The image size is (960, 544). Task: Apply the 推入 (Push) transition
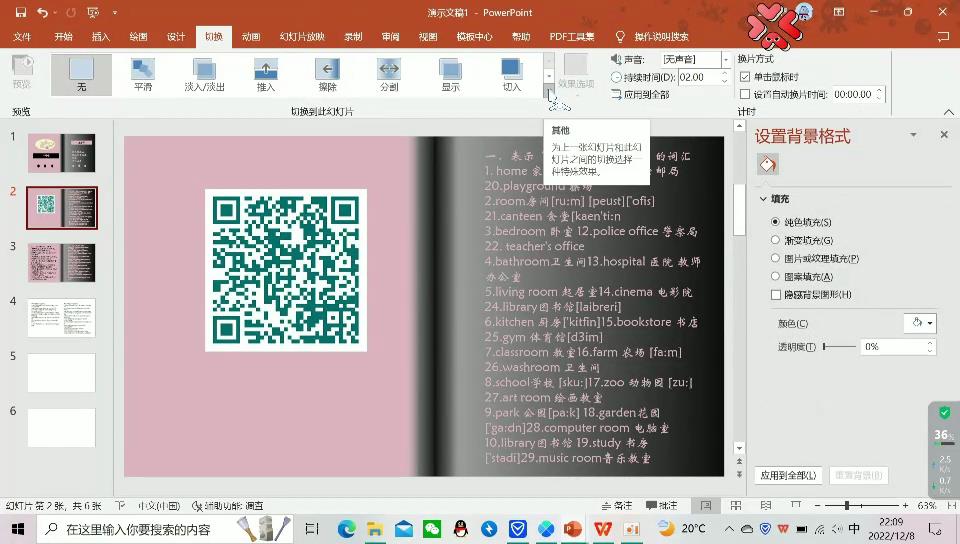click(x=266, y=75)
